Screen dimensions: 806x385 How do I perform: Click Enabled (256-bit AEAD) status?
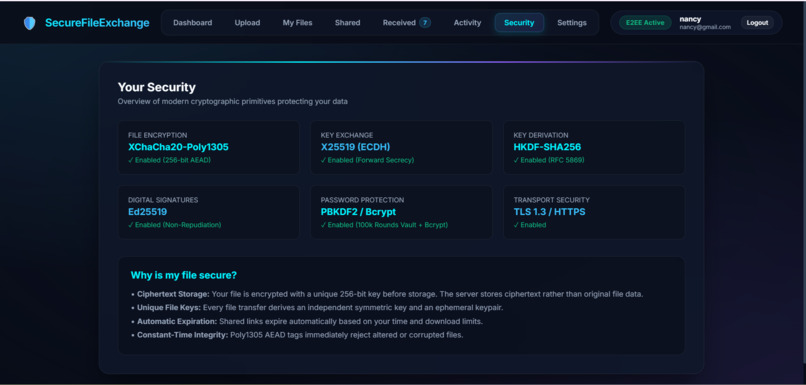170,160
